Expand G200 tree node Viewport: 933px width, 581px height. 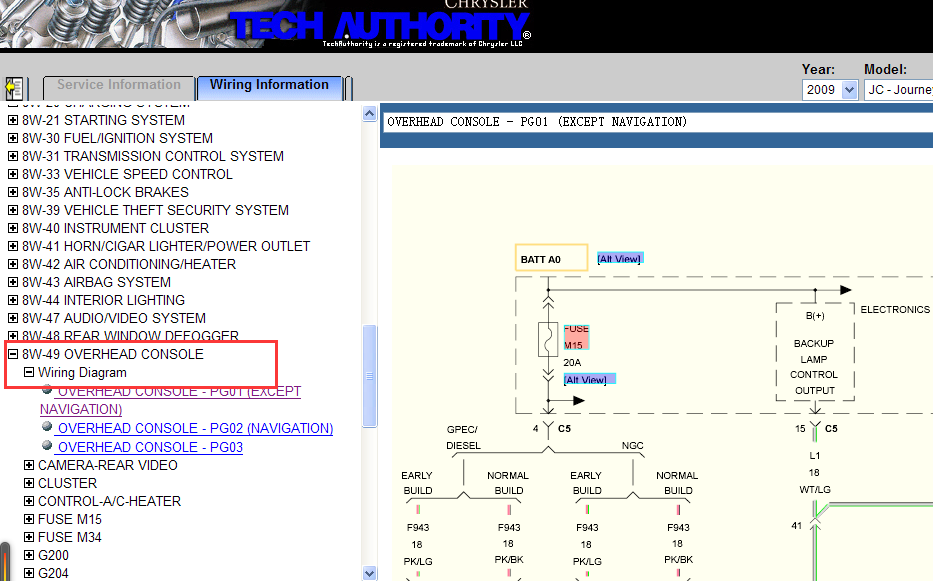[x=29, y=555]
